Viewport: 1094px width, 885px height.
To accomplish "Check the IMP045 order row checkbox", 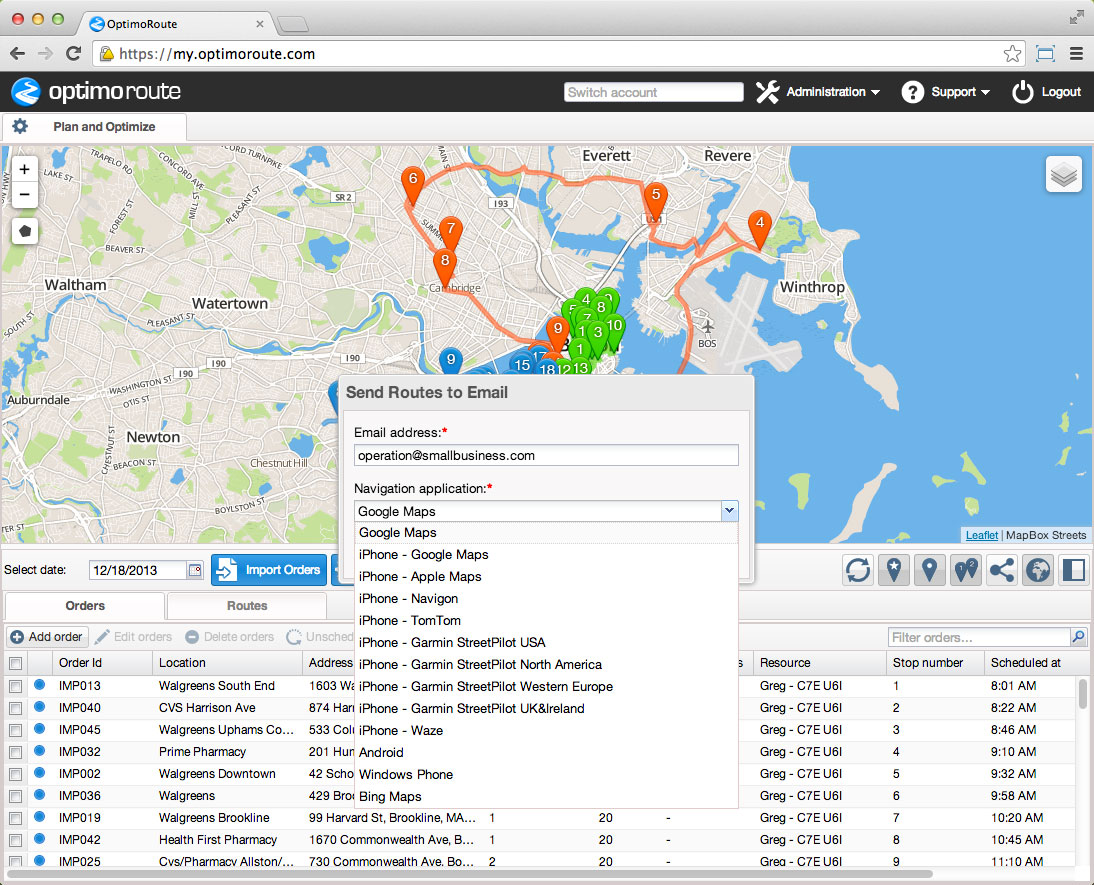I will pos(15,730).
